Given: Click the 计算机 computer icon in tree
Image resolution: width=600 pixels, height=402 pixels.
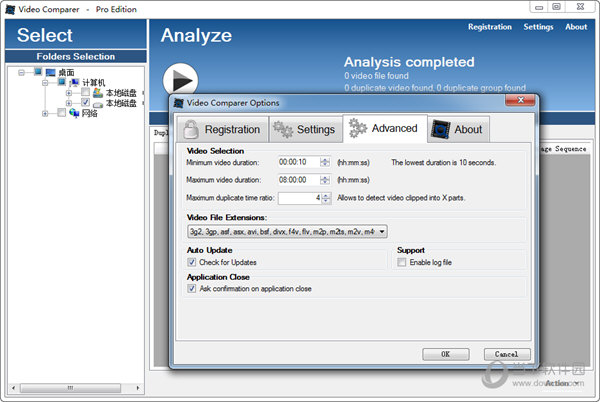Looking at the screenshot, I should [74, 82].
